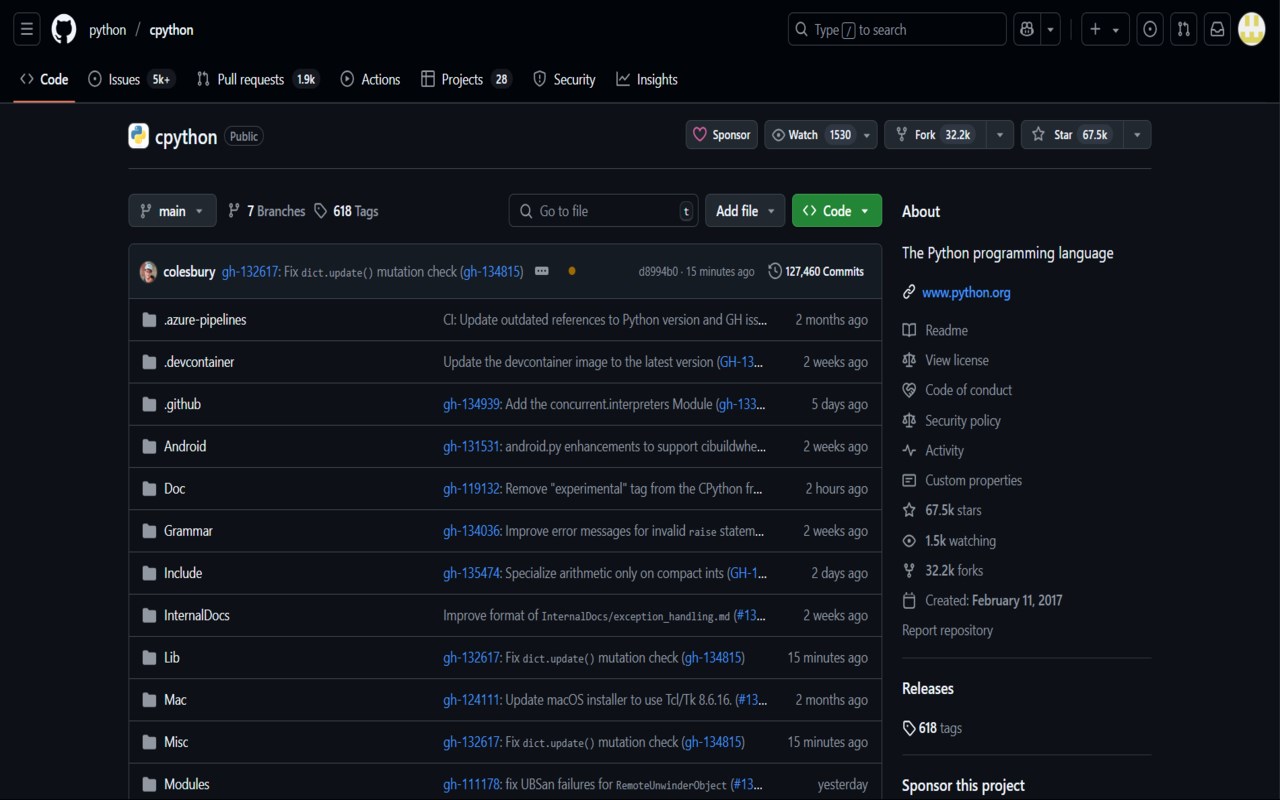Screen dimensions: 1280x800
Task: Click the Doc folder icon
Action: coord(149,489)
